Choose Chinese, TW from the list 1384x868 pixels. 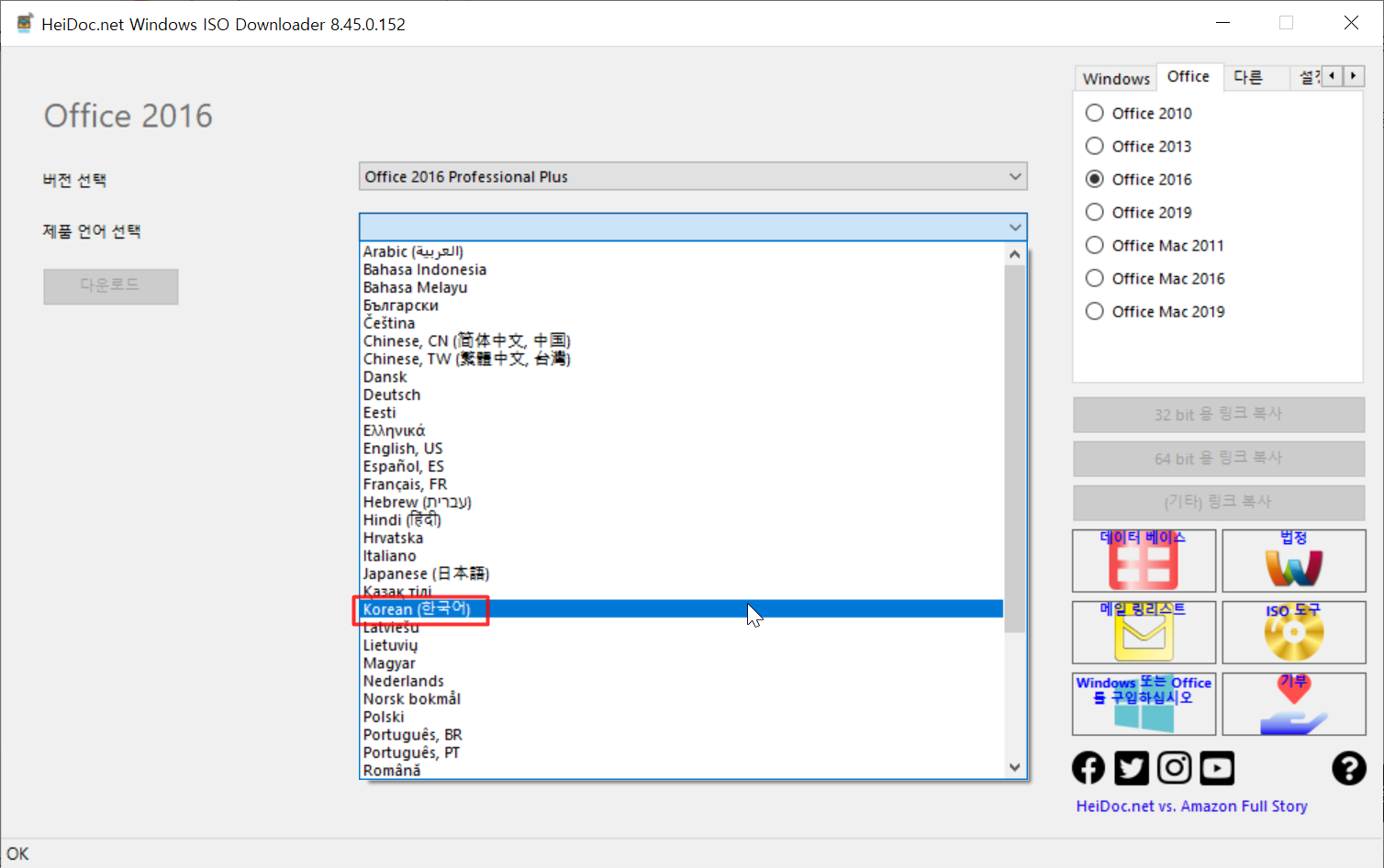click(682, 359)
